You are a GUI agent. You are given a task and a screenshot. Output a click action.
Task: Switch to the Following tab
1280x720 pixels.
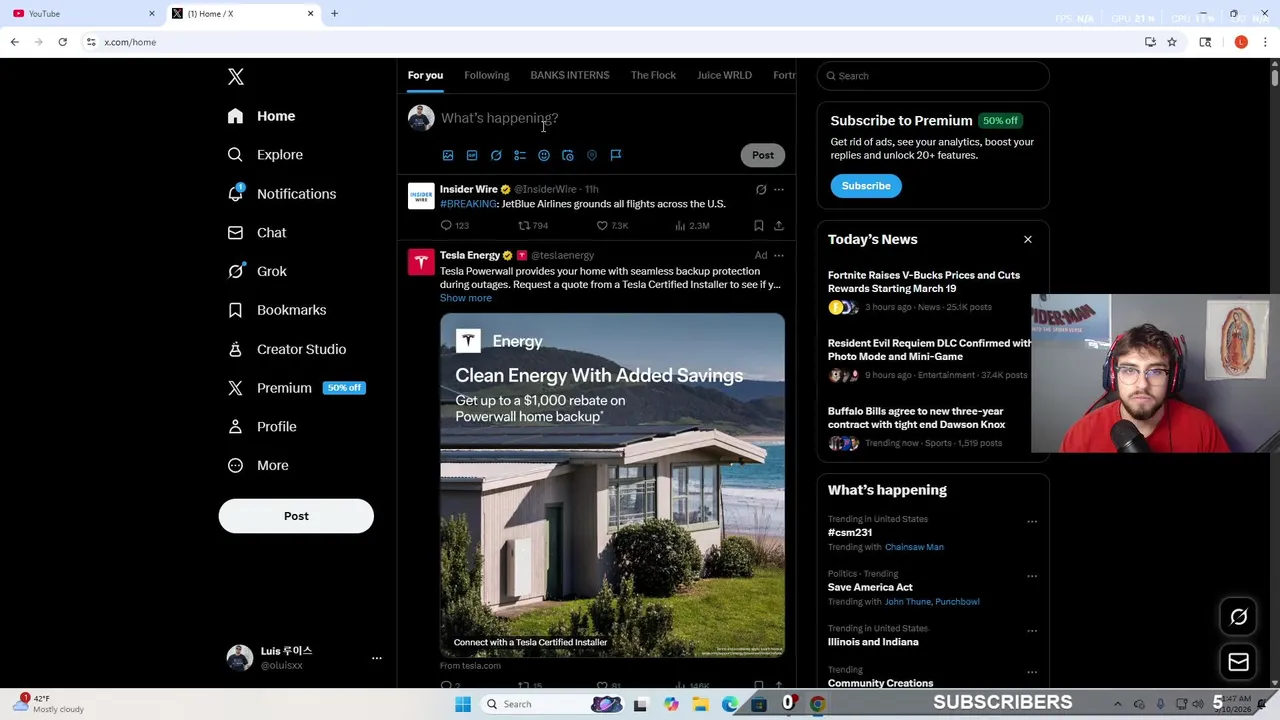tap(487, 75)
